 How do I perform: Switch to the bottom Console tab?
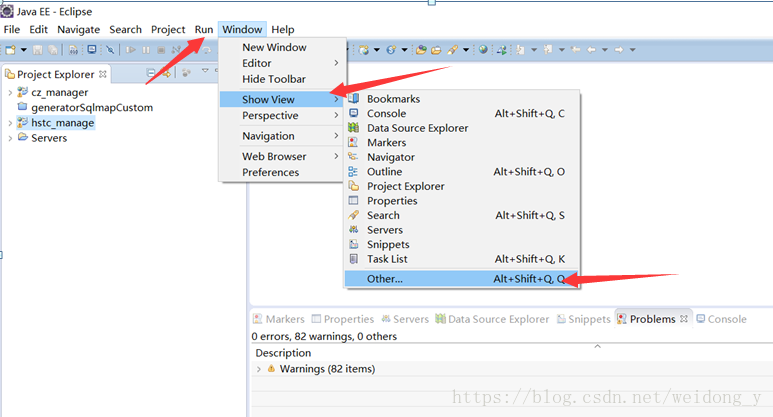click(x=721, y=319)
